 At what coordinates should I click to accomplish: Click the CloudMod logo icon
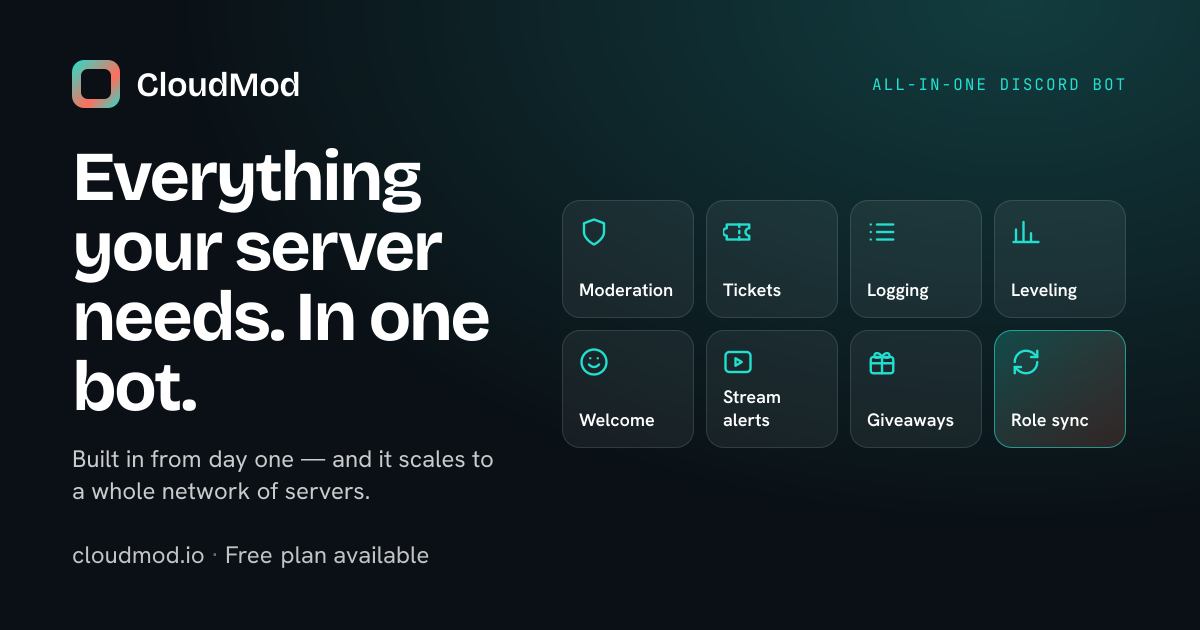[x=96, y=84]
